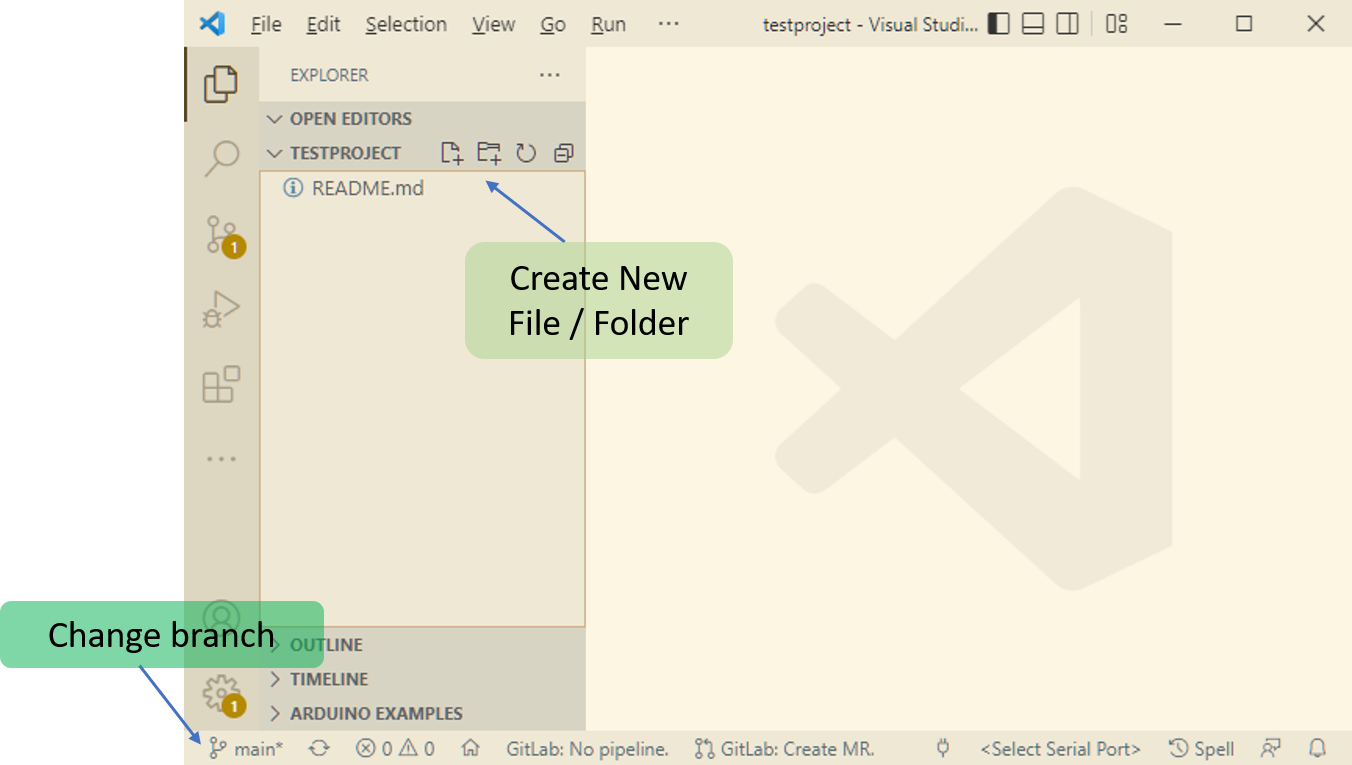Open the Extensions view icon
Viewport: 1352px width, 765px height.
pos(221,386)
